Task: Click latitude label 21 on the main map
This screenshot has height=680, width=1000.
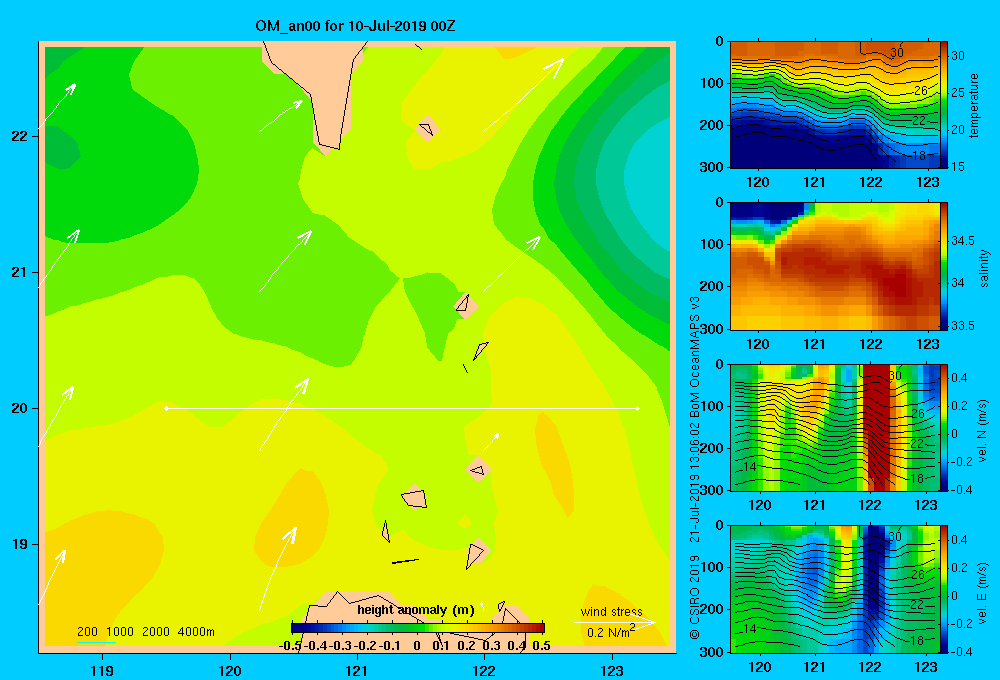Action: (x=19, y=272)
